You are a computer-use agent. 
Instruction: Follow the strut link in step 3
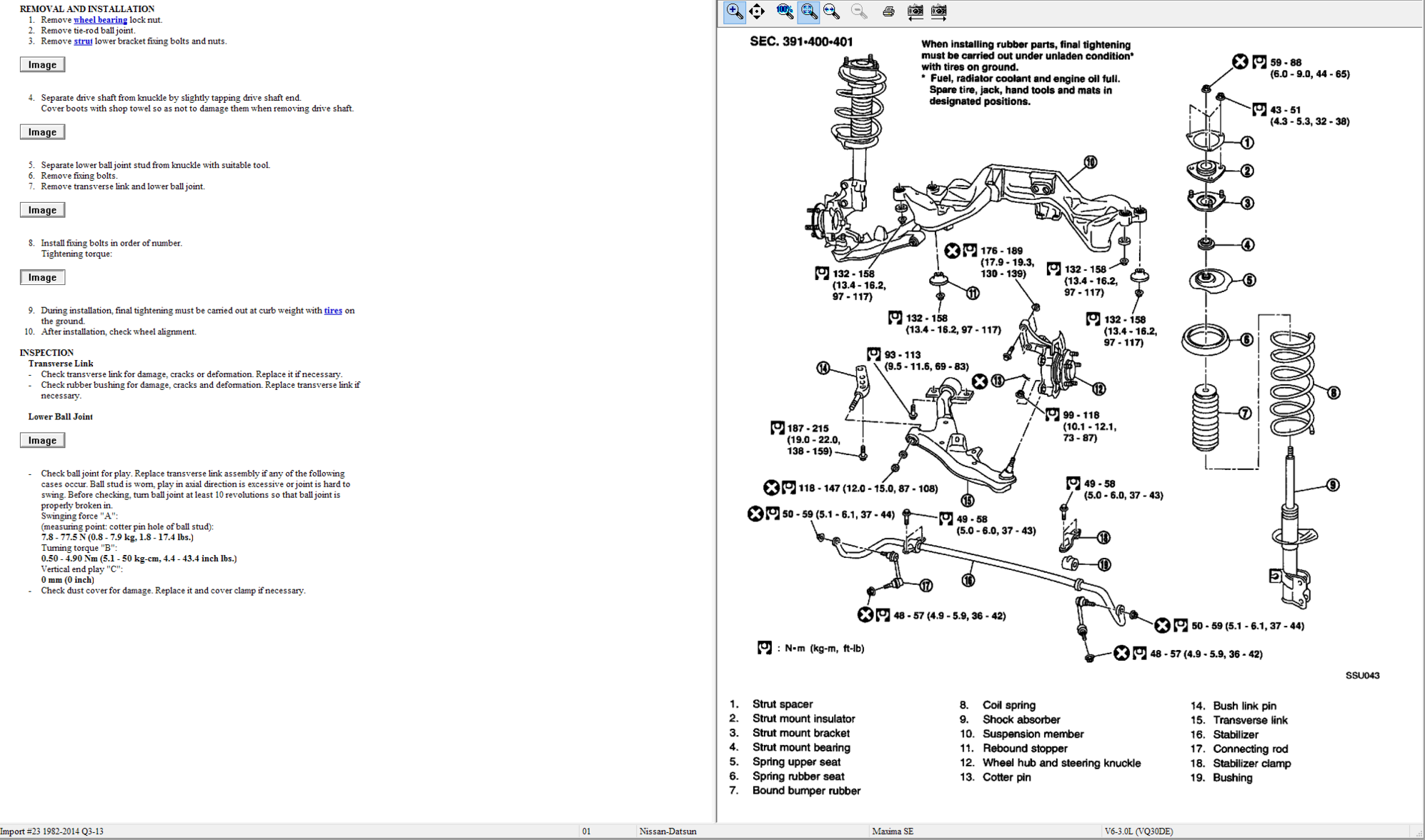click(83, 41)
